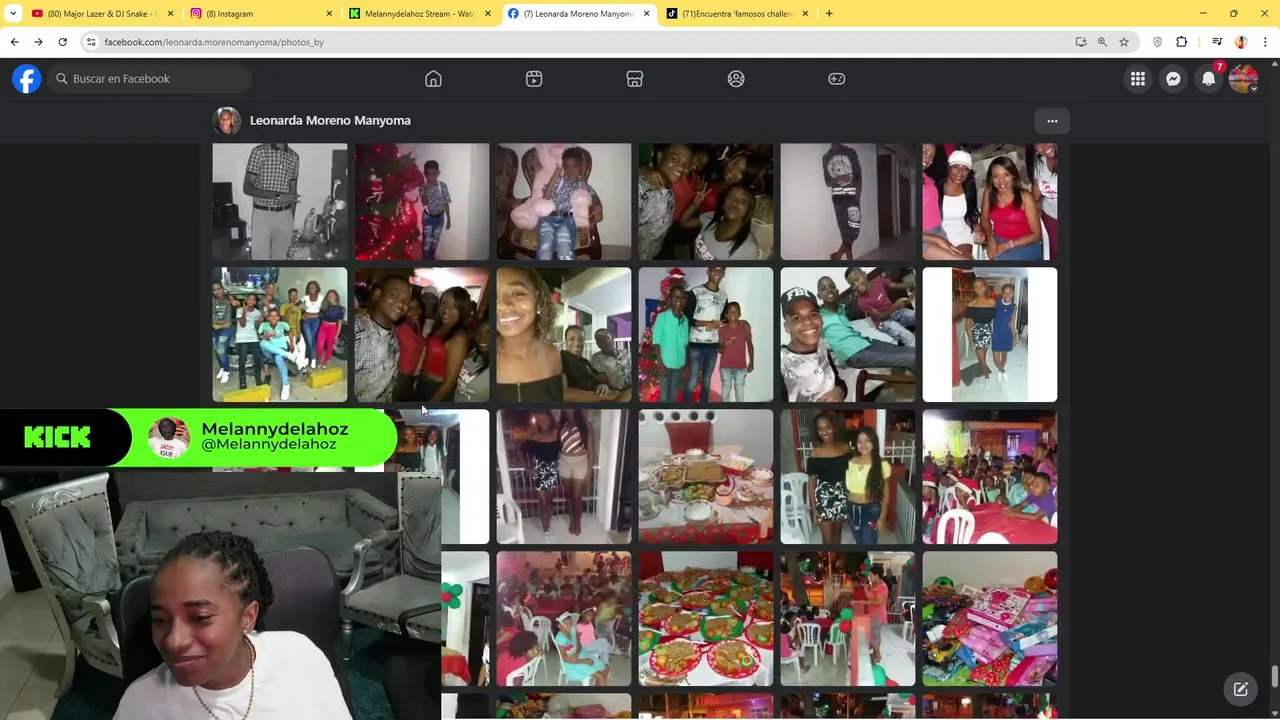The width and height of the screenshot is (1280, 720).
Task: Click the page vertical scrollbar thumb
Action: [1274, 677]
